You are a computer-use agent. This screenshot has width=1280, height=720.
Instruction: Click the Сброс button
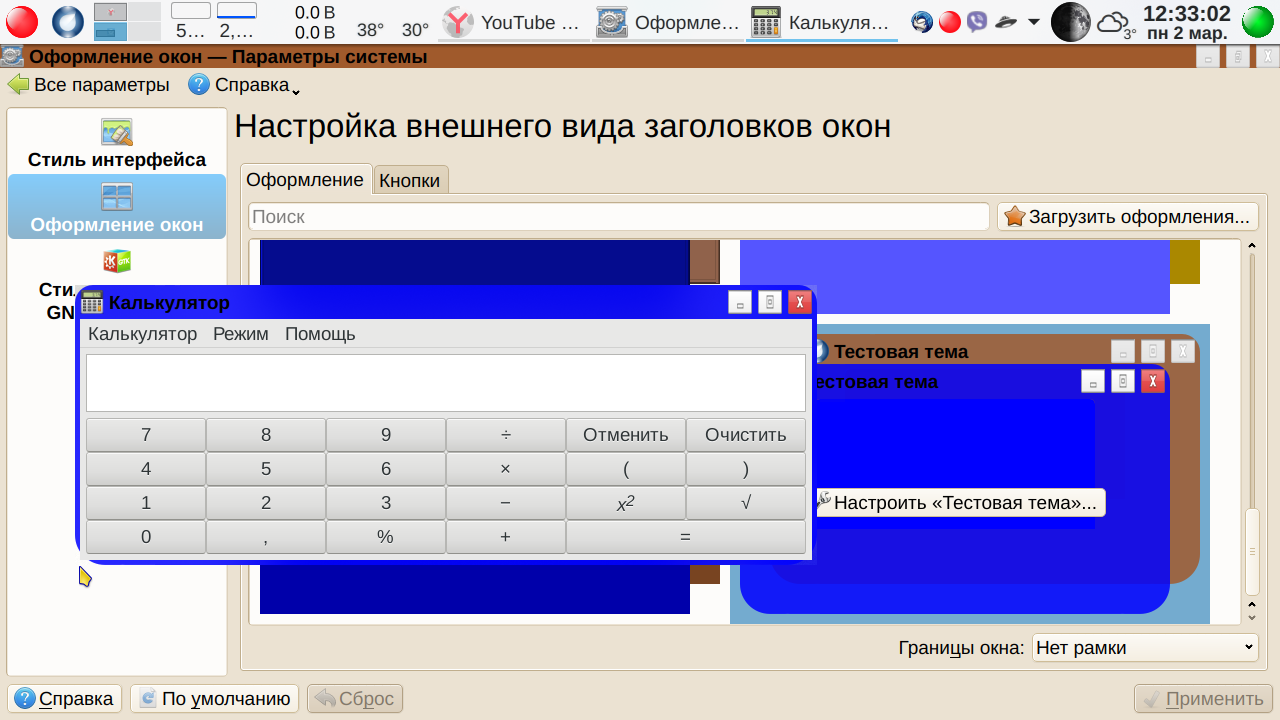point(355,699)
